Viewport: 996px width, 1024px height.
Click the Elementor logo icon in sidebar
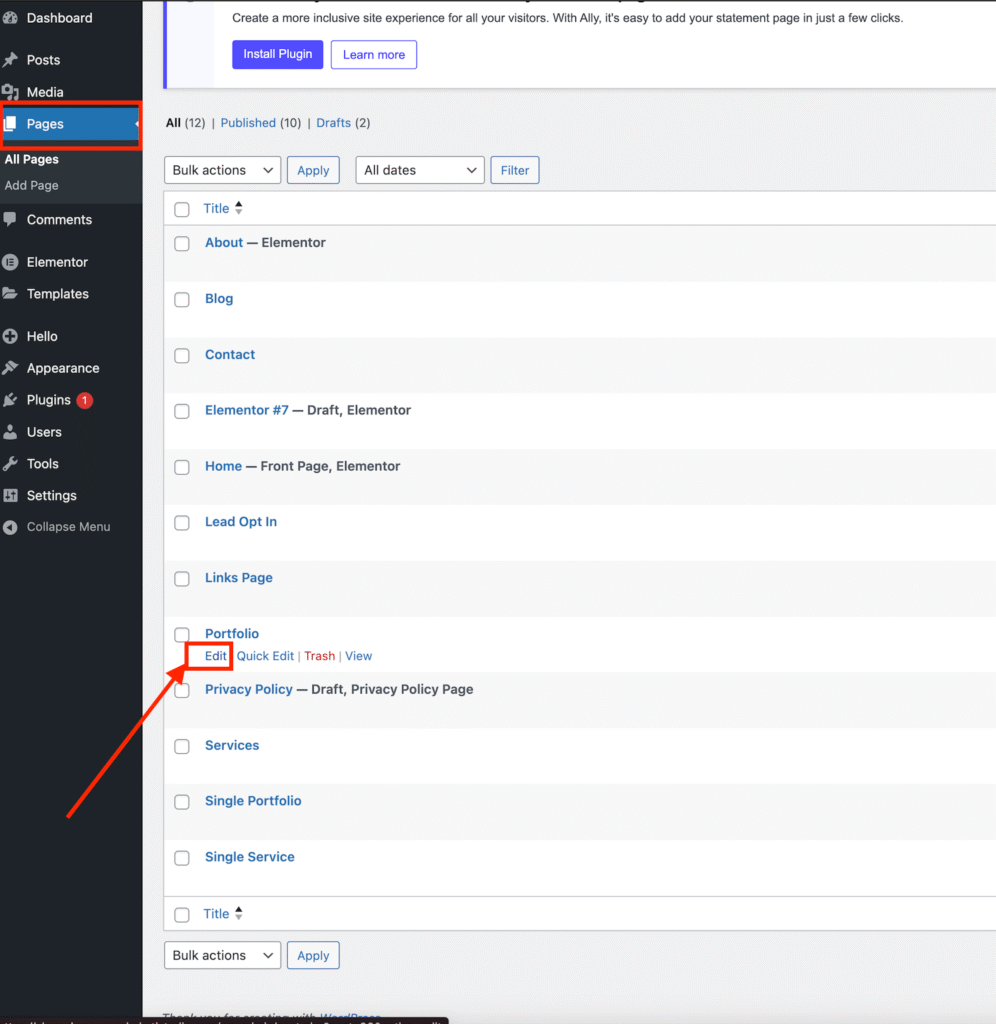(x=10, y=262)
